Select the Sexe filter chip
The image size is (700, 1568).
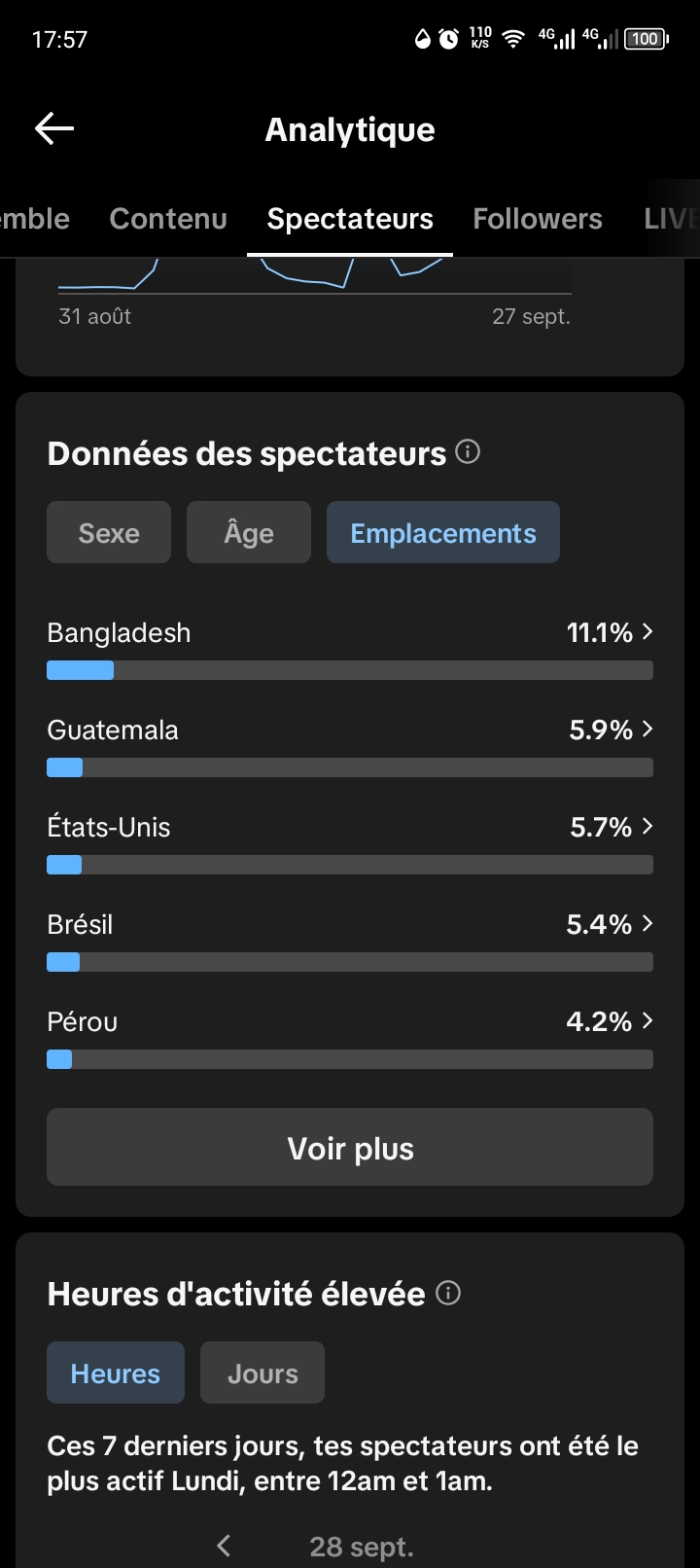[x=109, y=532]
